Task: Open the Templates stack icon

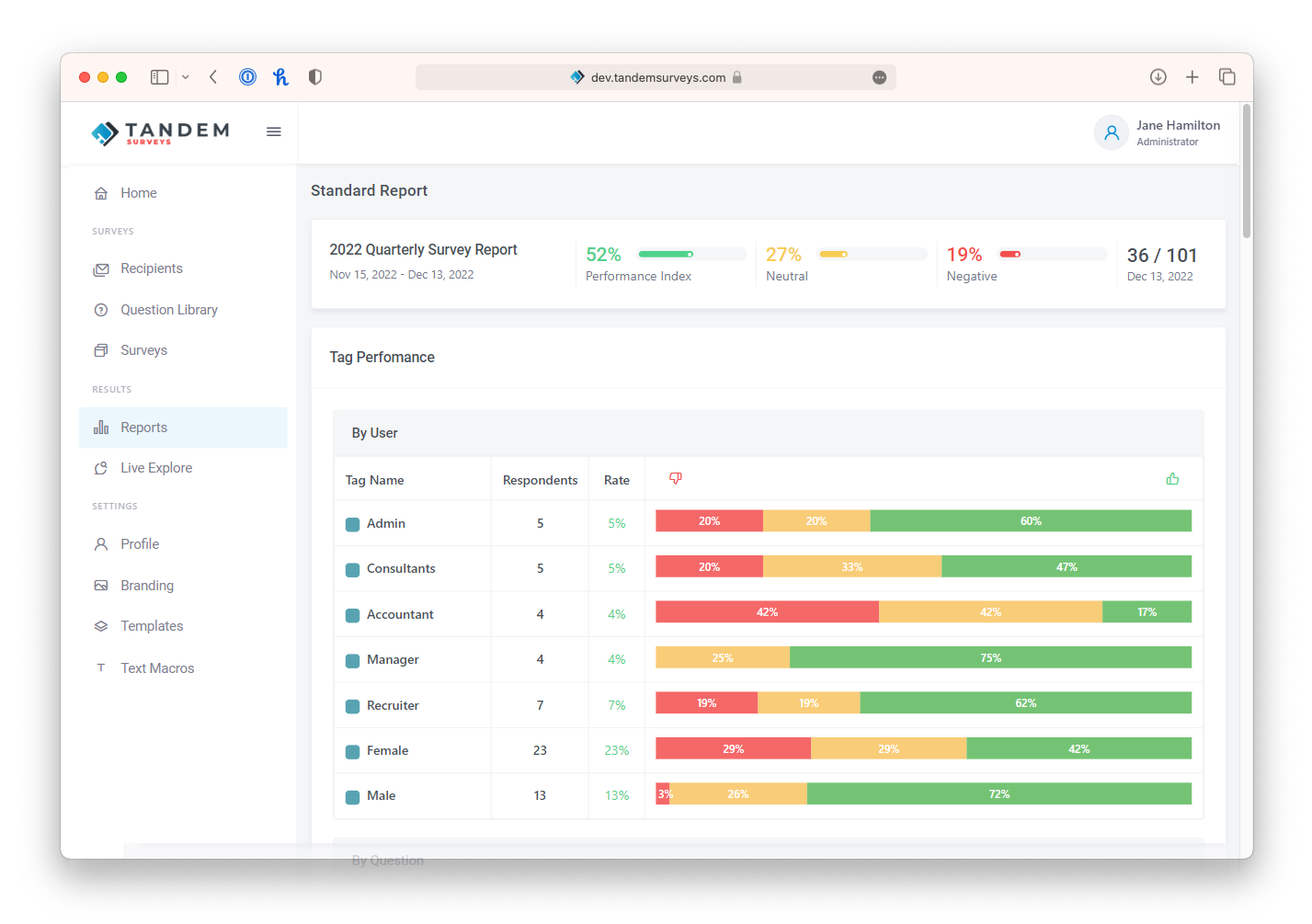Action: [x=101, y=625]
